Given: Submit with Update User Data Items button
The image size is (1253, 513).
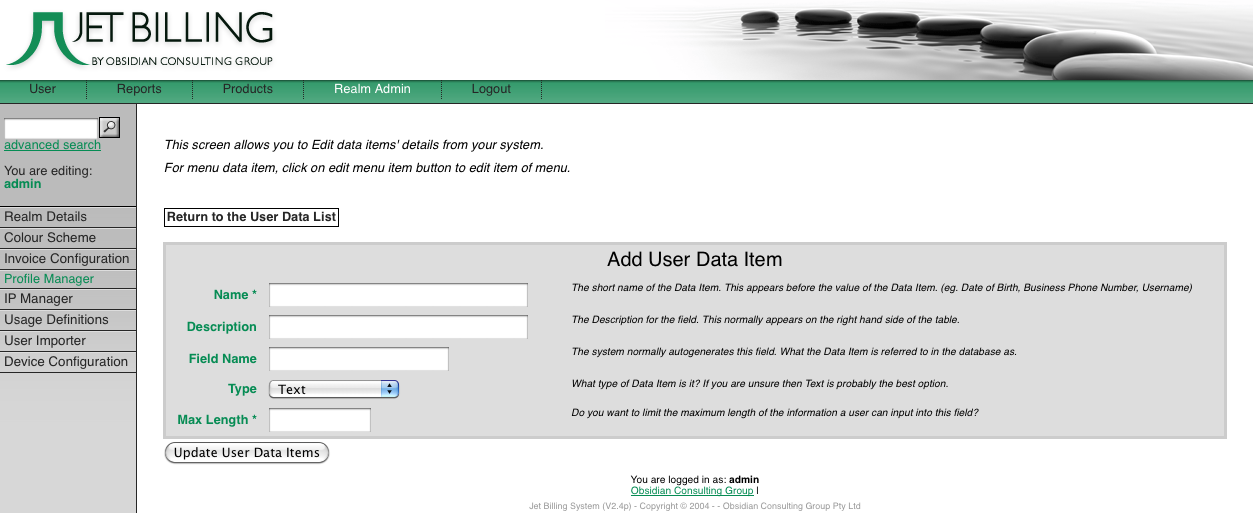Looking at the screenshot, I should (247, 453).
